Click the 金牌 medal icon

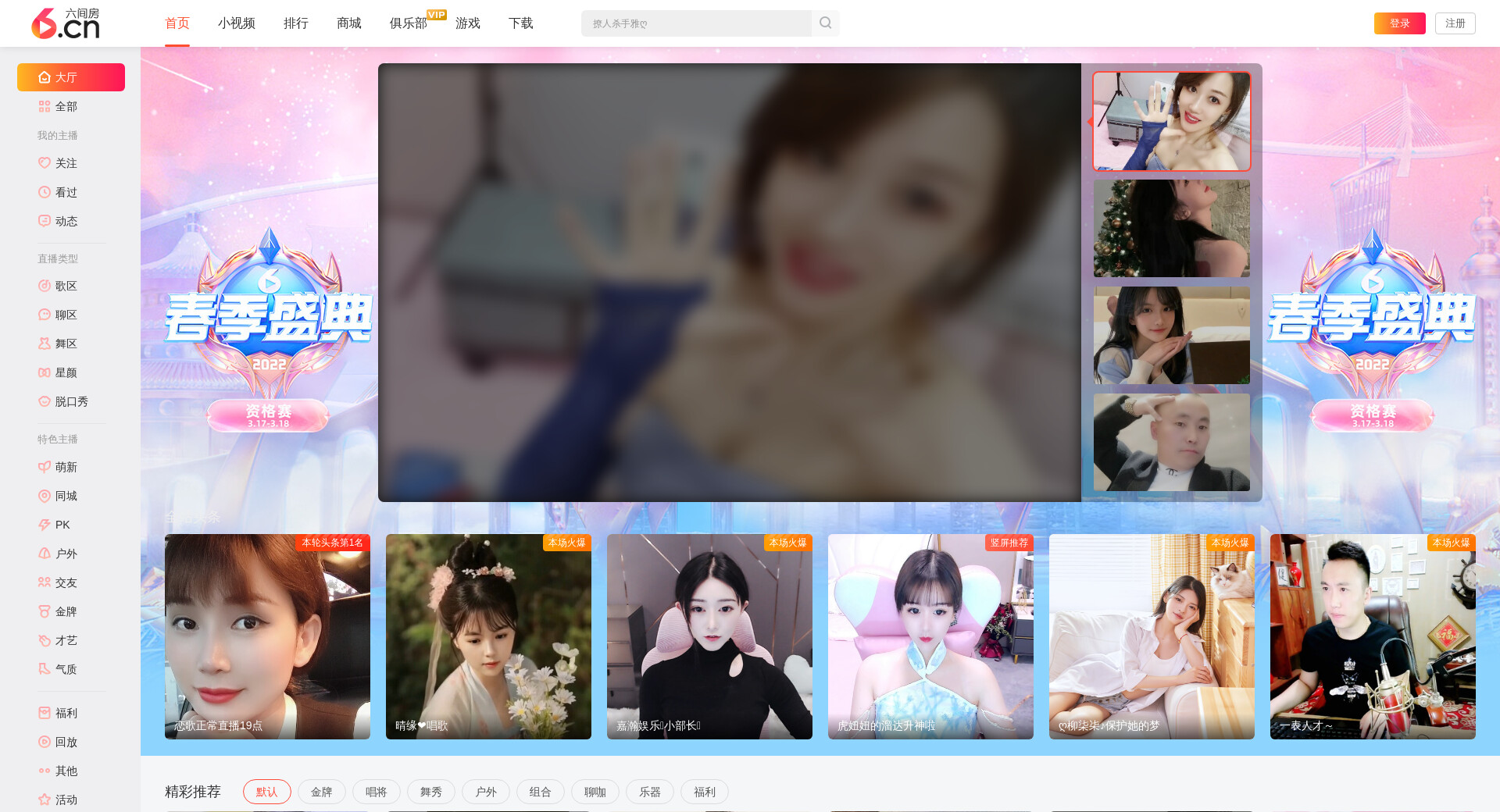(x=45, y=611)
